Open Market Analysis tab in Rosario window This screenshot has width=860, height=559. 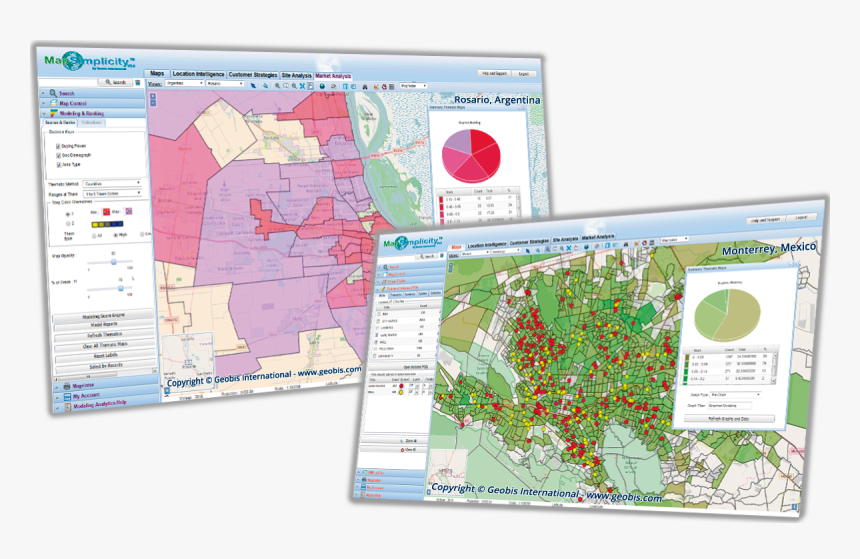point(333,76)
